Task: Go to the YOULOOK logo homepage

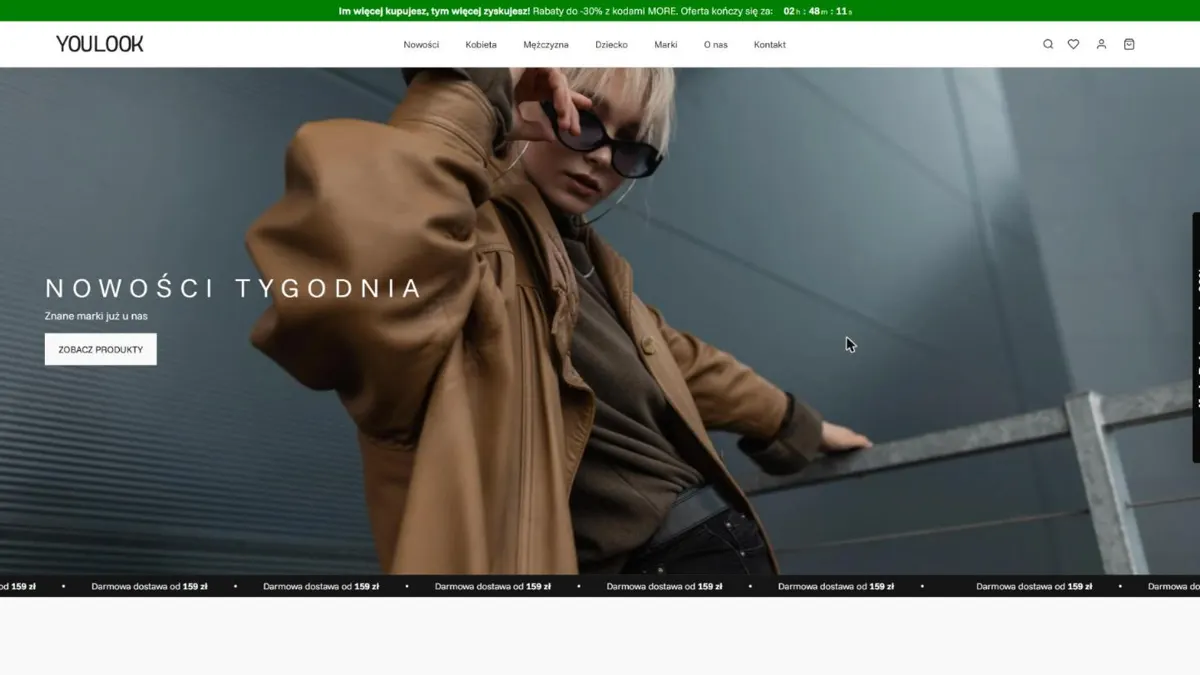Action: 100,44
